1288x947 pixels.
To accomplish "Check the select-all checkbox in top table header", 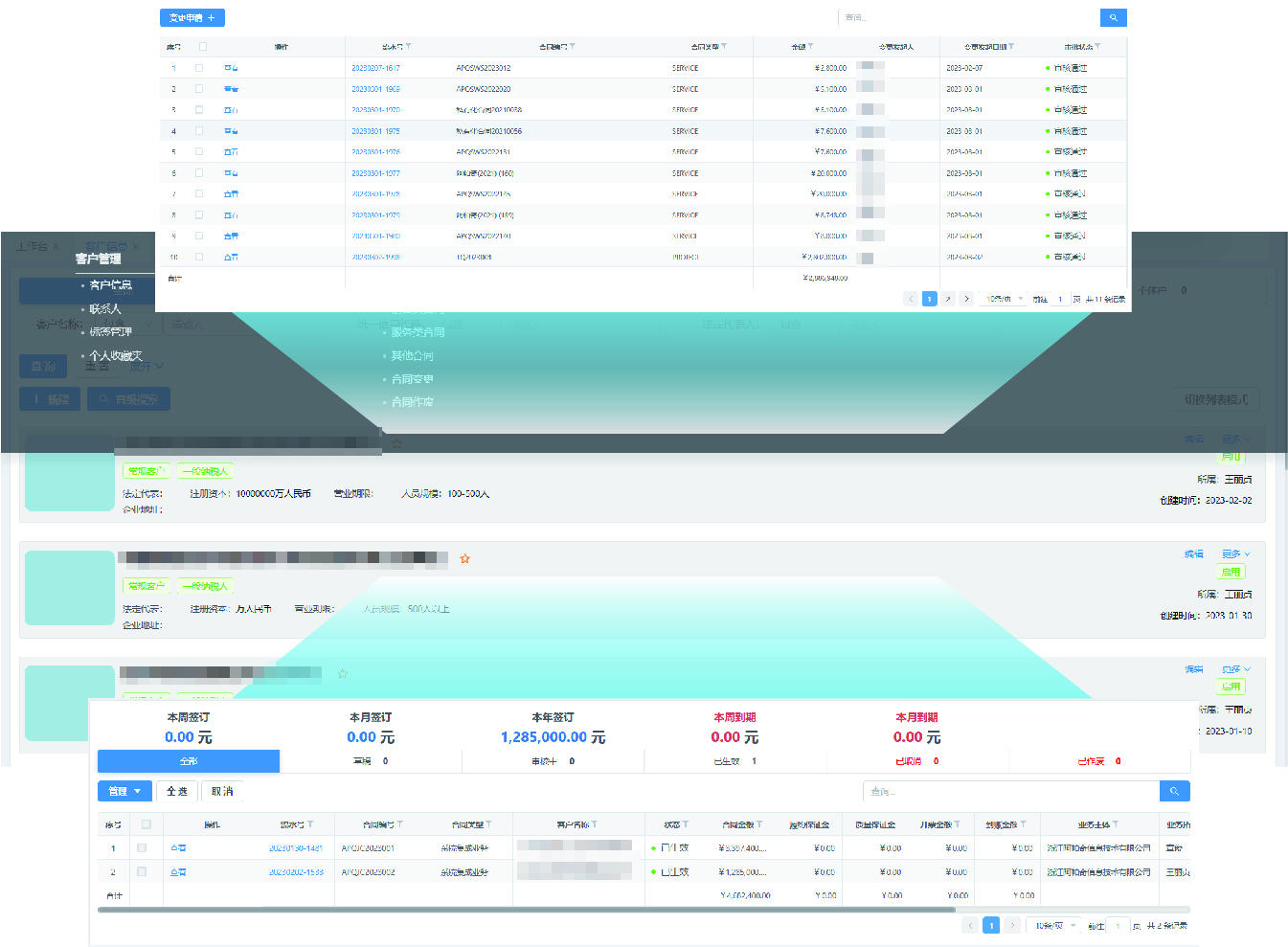I will tap(202, 46).
